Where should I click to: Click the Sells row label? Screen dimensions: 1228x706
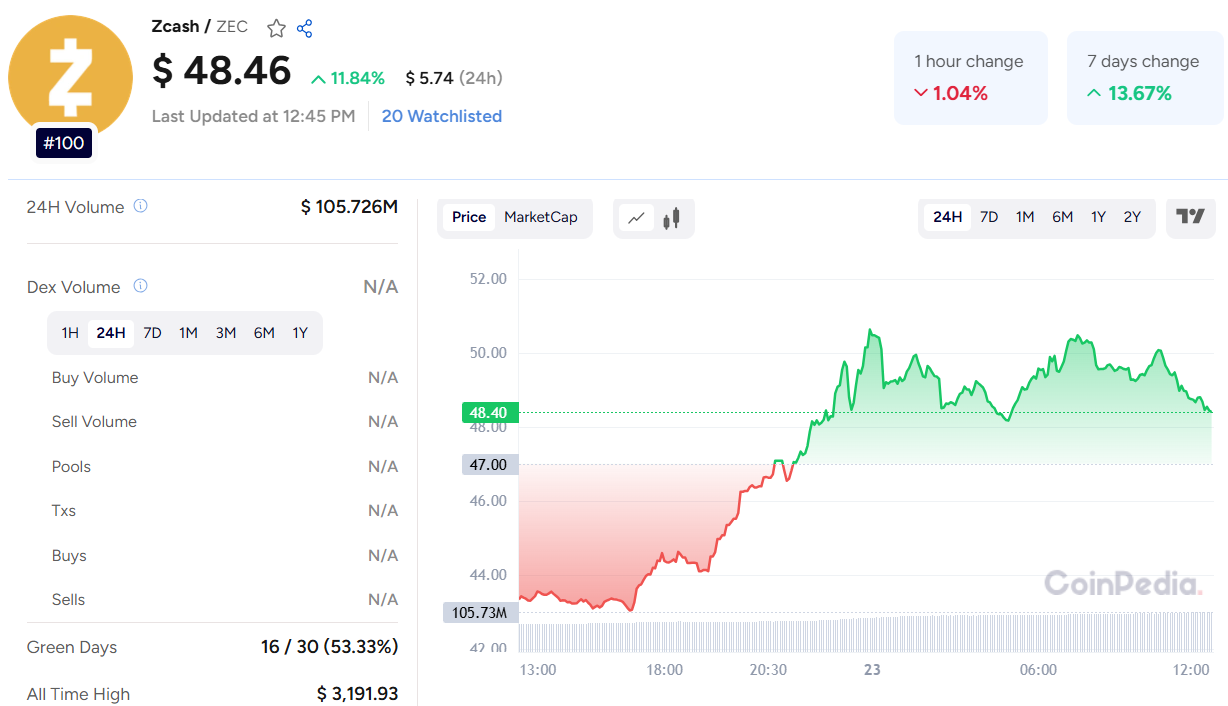pyautogui.click(x=68, y=600)
